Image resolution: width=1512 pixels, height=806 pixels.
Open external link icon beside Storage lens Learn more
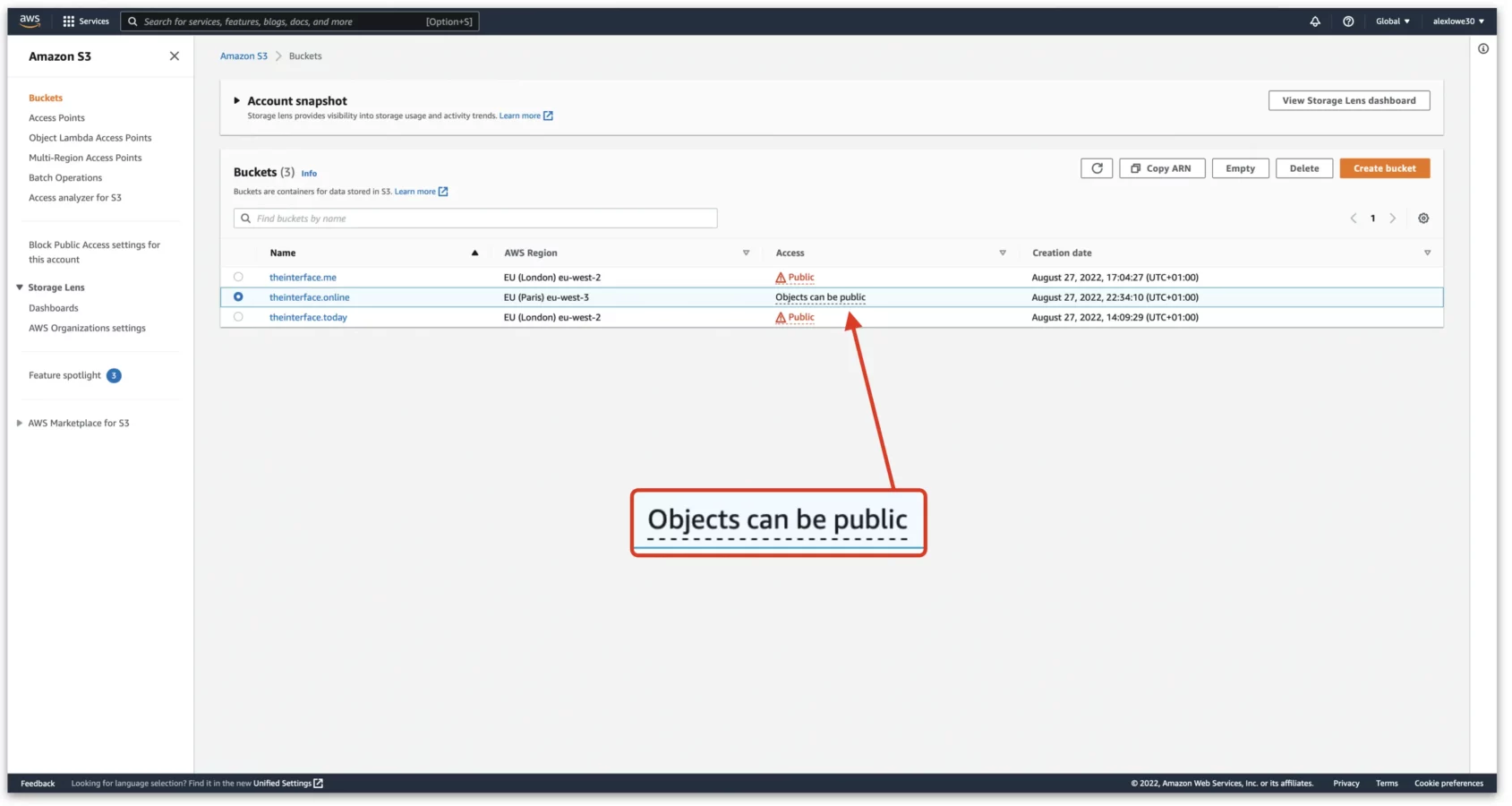(549, 116)
